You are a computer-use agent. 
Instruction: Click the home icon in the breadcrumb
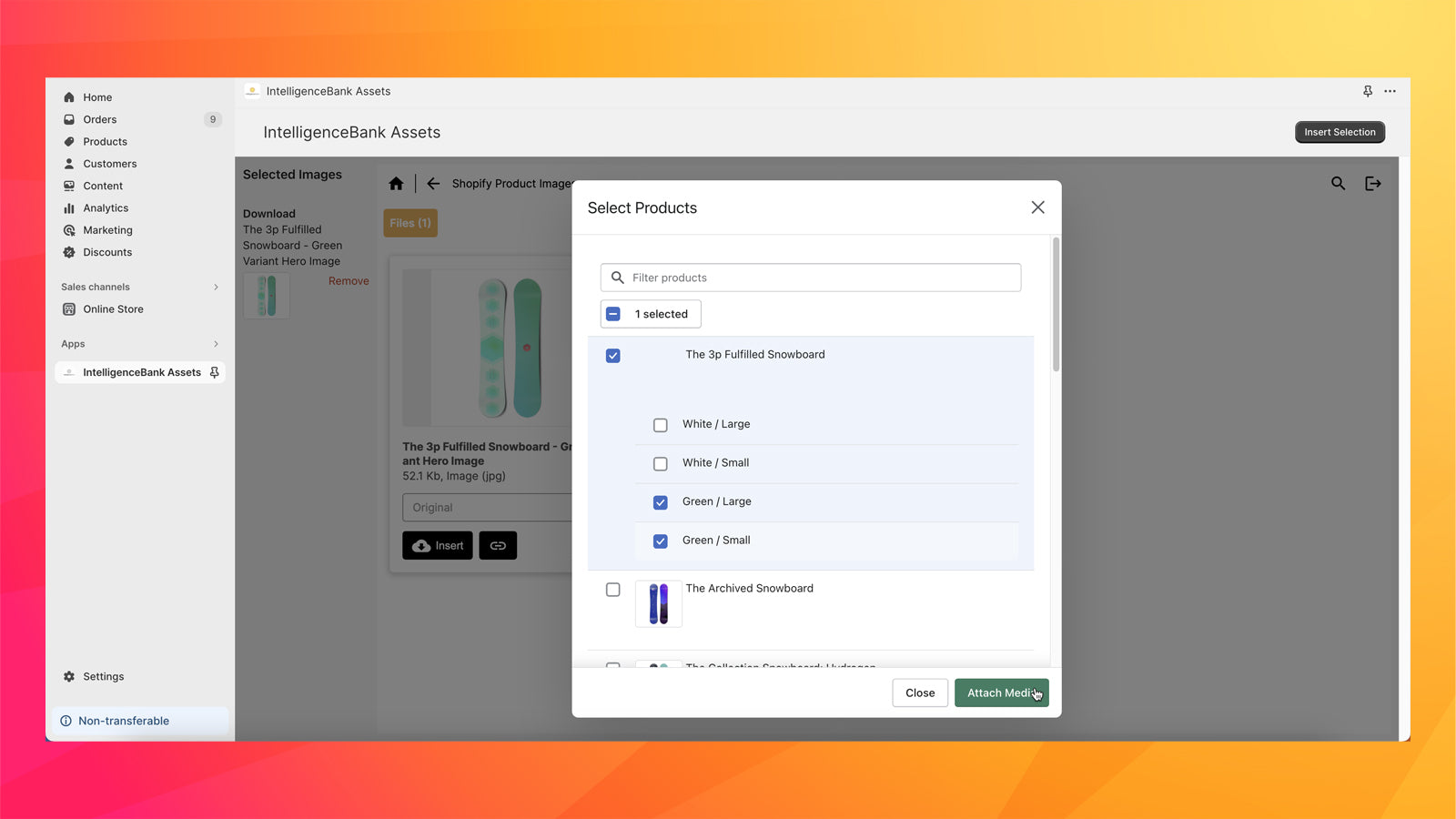(396, 183)
